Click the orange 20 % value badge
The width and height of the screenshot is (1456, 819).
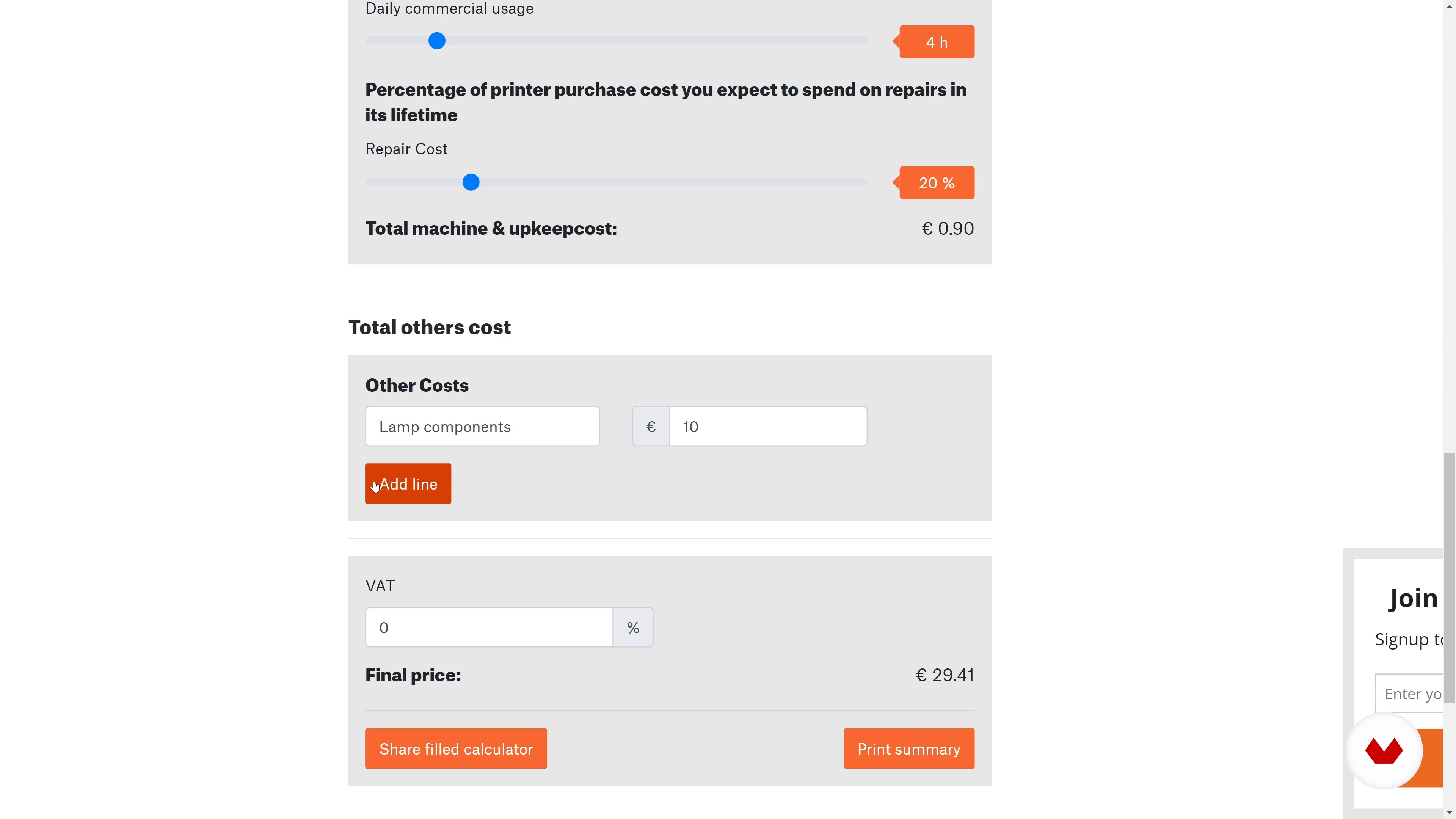click(937, 182)
